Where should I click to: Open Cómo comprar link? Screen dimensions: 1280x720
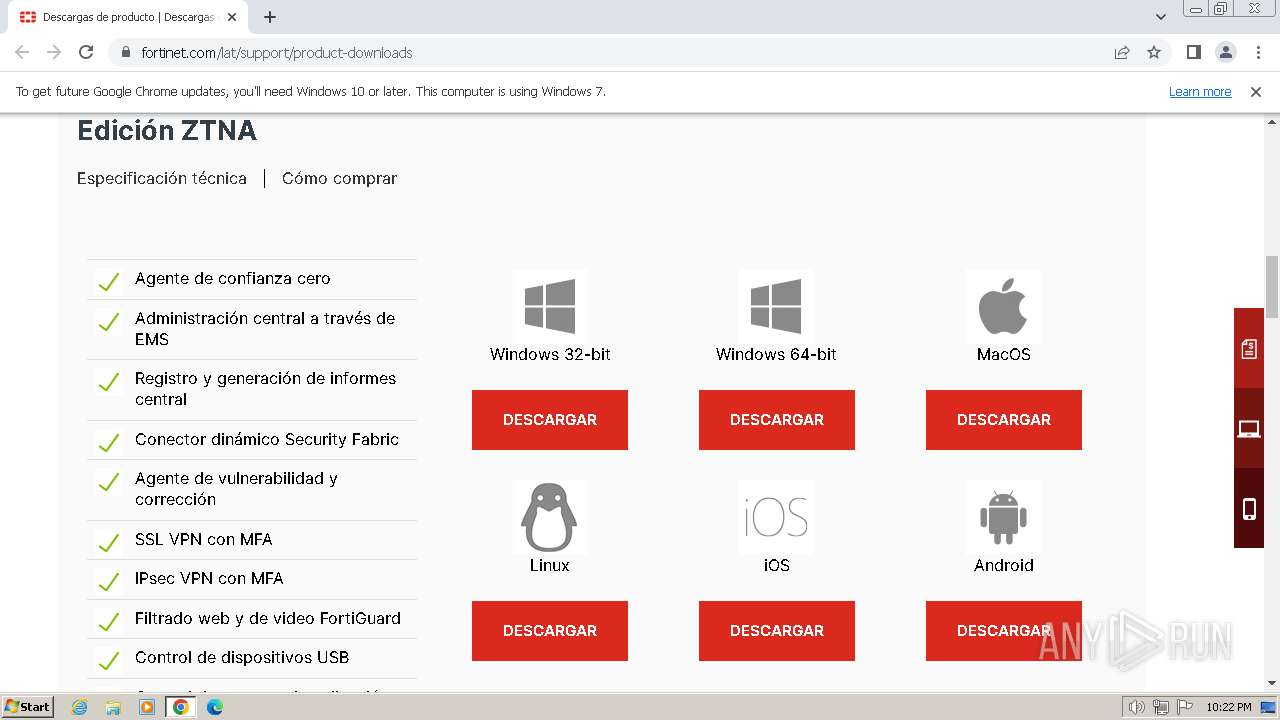point(339,178)
